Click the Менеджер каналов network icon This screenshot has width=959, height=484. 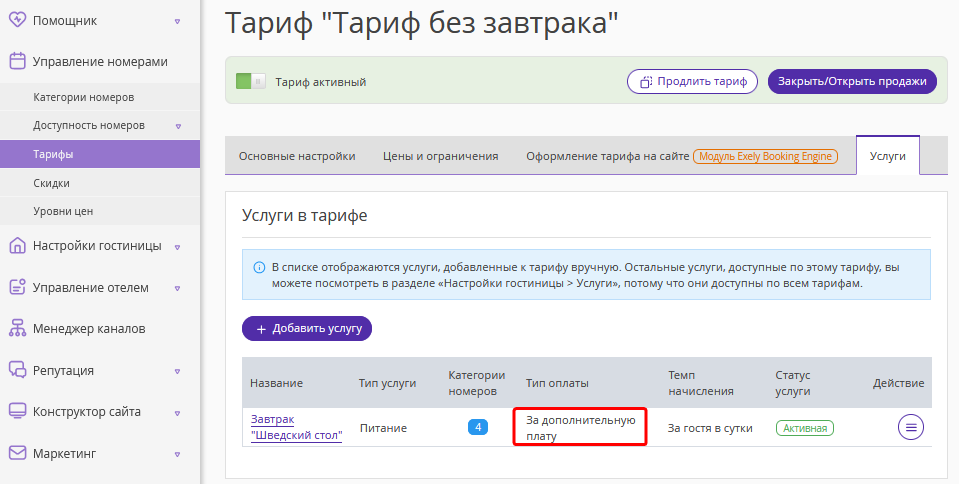coord(18,329)
